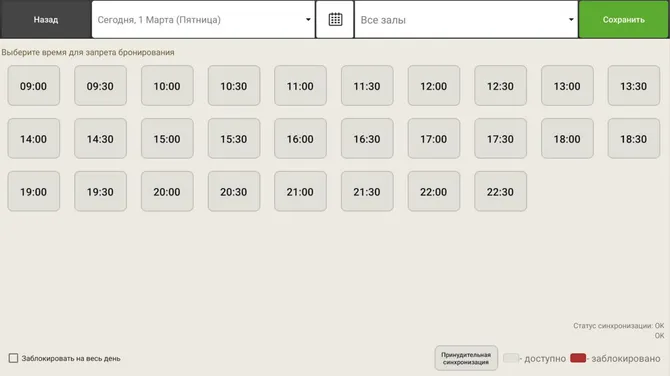The height and width of the screenshot is (376, 670).
Task: Toggle the 13:30 time slot
Action: [634, 86]
